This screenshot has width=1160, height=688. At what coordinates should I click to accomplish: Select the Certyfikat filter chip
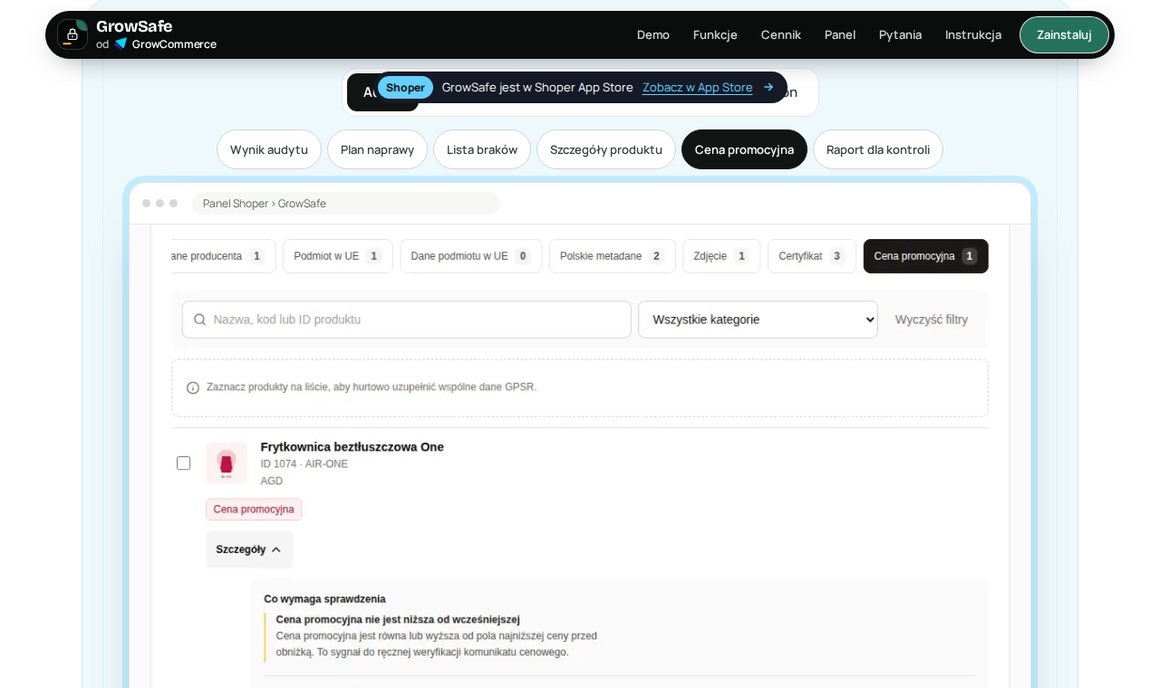point(812,256)
